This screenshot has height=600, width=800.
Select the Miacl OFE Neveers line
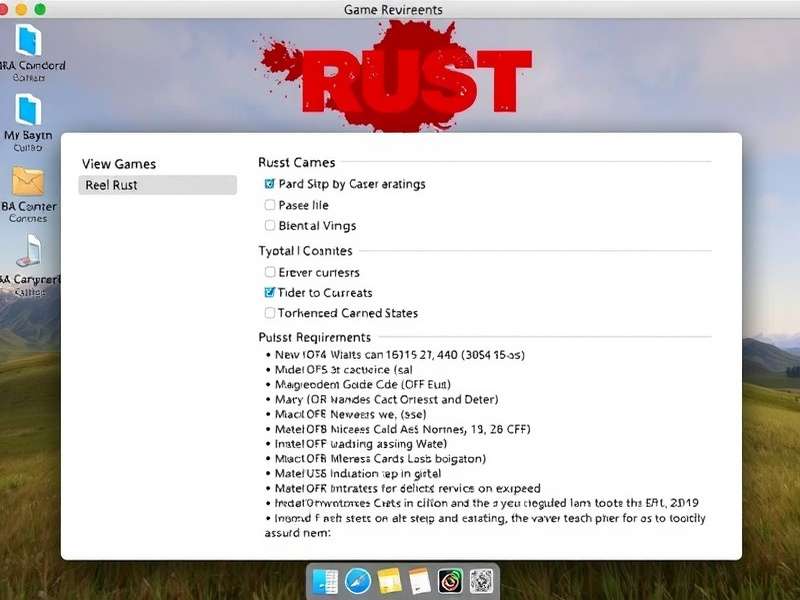point(351,414)
